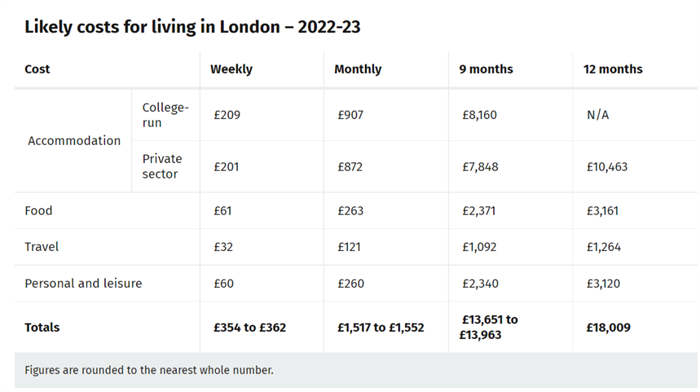Screen dimensions: 700x392
Task: Click the 12 months column header
Action: (x=613, y=69)
